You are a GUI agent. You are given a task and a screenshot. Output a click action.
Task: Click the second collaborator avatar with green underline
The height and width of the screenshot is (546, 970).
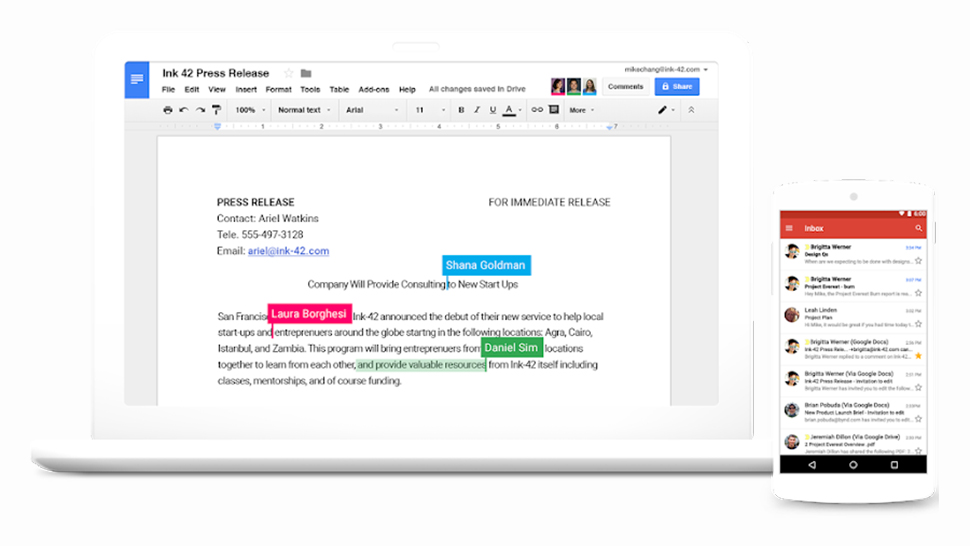click(574, 87)
